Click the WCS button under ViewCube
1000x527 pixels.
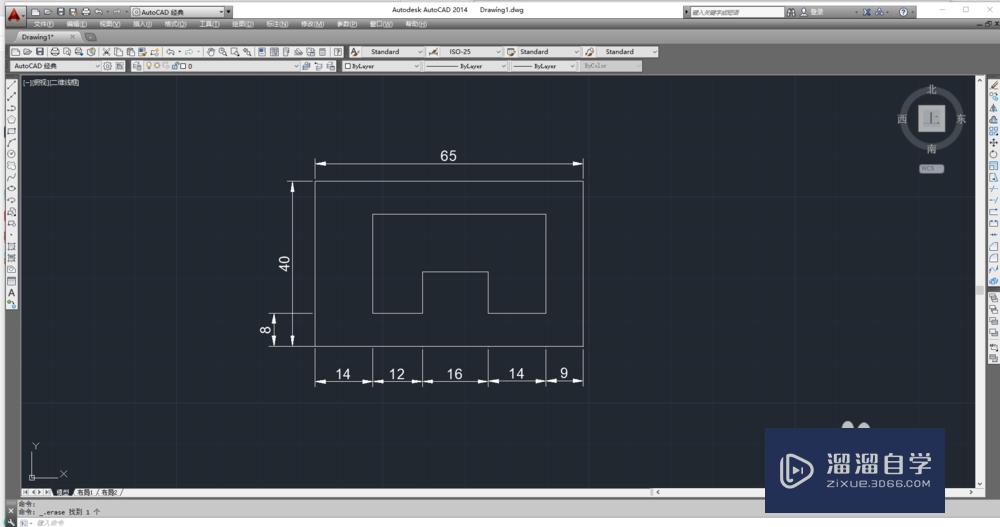pos(931,169)
